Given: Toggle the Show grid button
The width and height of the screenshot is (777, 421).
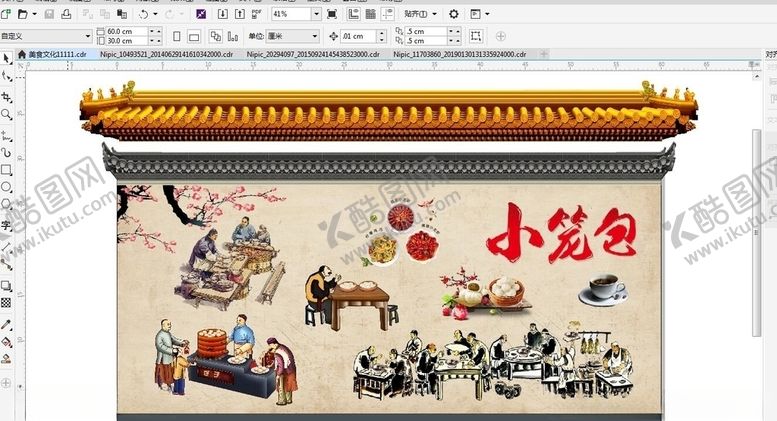Looking at the screenshot, I should click(x=371, y=14).
